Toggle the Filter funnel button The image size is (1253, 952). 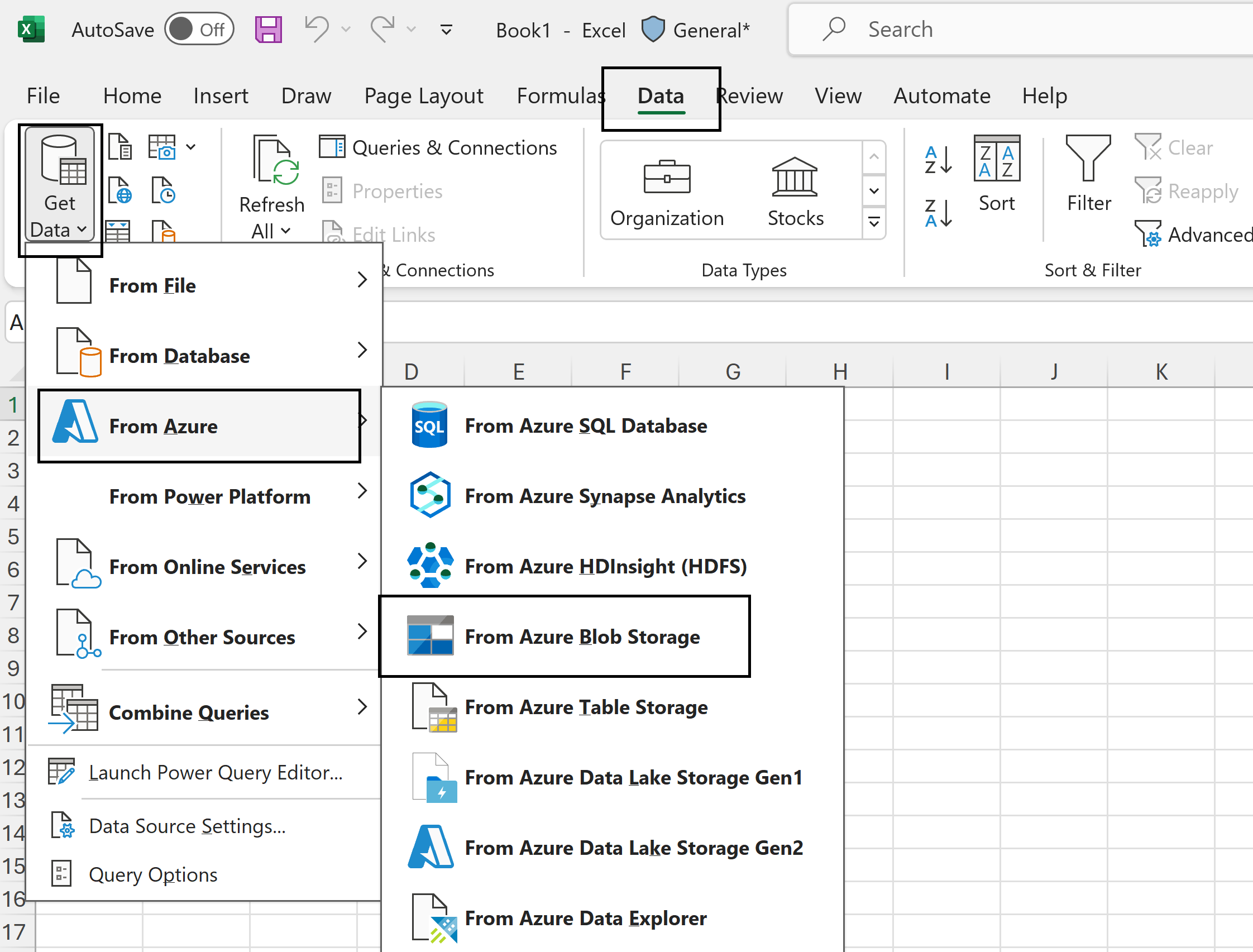point(1088,175)
